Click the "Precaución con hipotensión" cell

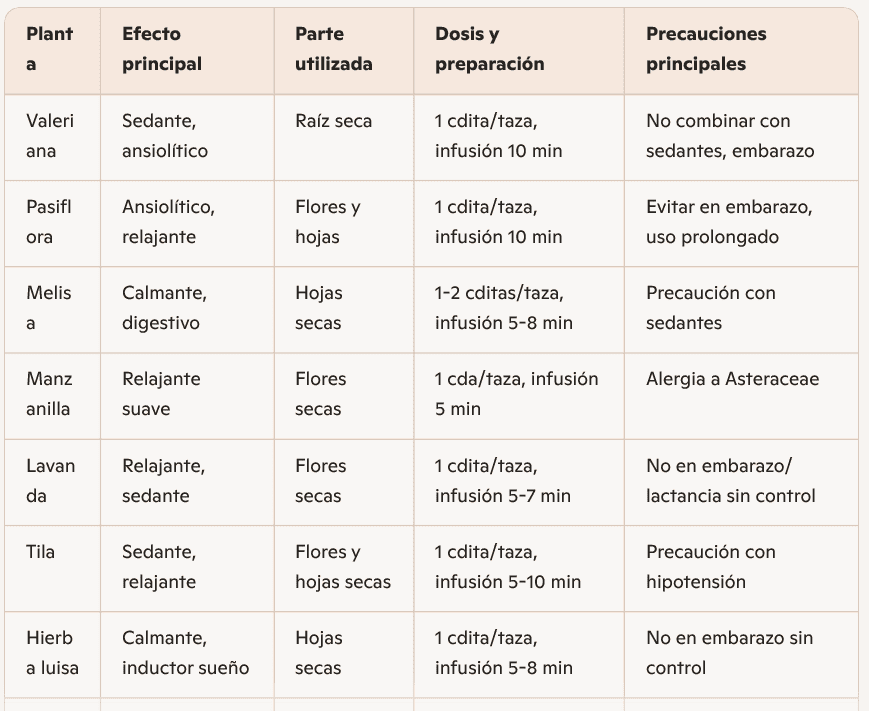[x=711, y=567]
